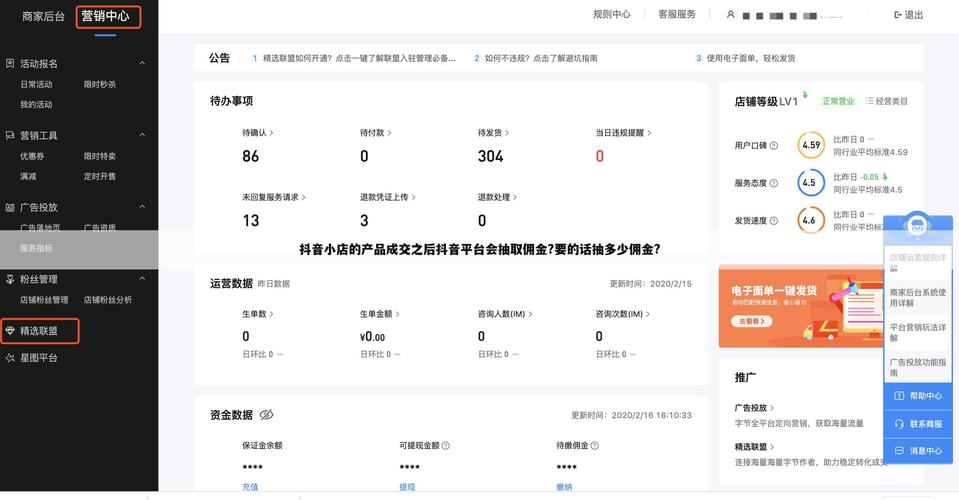Open announcement 2 如何不违规
The image size is (959, 500).
click(536, 58)
